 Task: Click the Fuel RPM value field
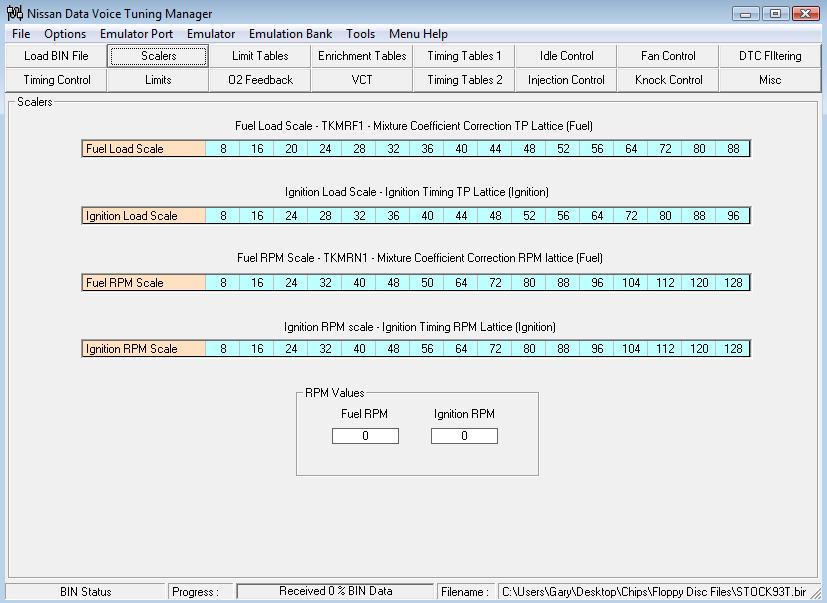tap(365, 436)
